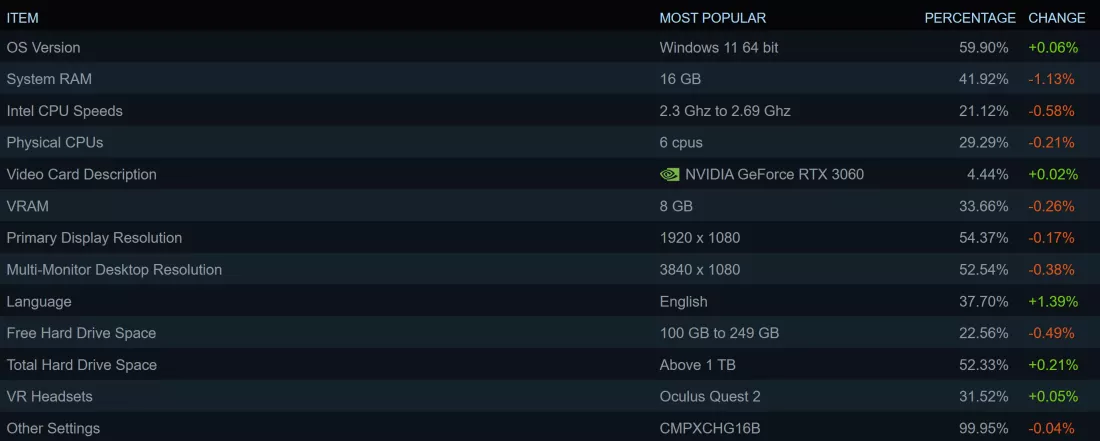This screenshot has width=1100, height=441.
Task: Expand Total Hard Drive Space row
Action: click(x=550, y=365)
